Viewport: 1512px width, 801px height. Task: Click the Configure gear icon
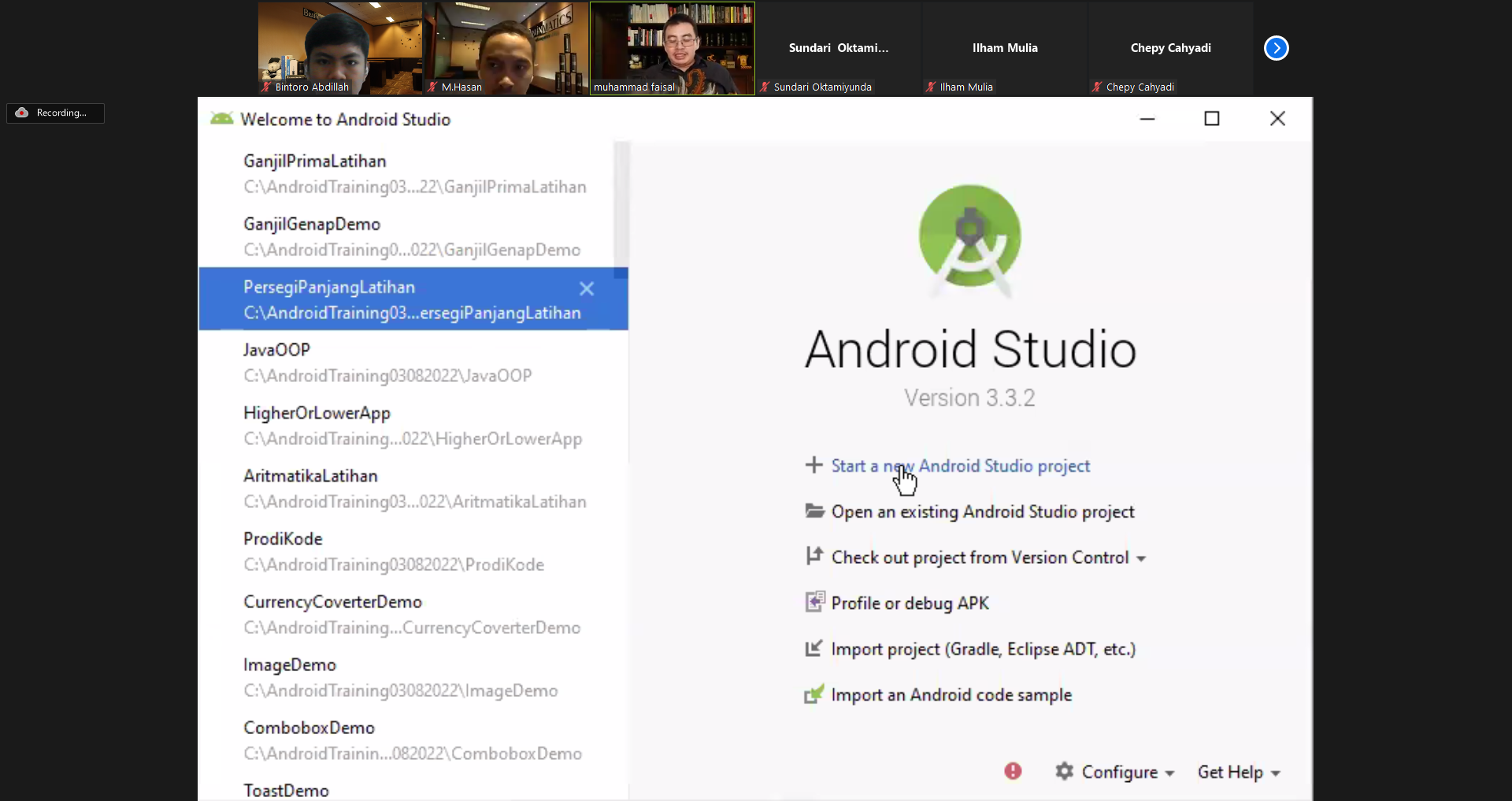pyautogui.click(x=1065, y=771)
